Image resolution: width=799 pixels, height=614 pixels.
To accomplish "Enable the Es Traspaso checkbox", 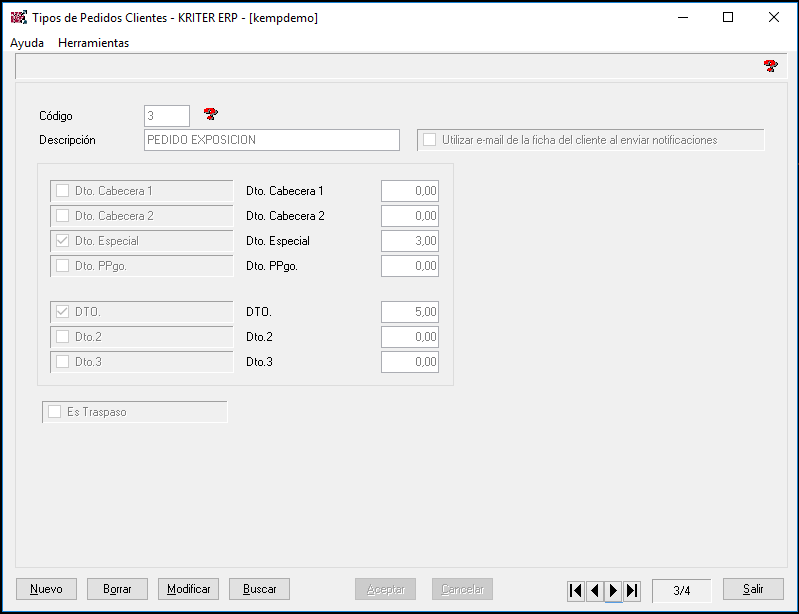I will (55, 412).
